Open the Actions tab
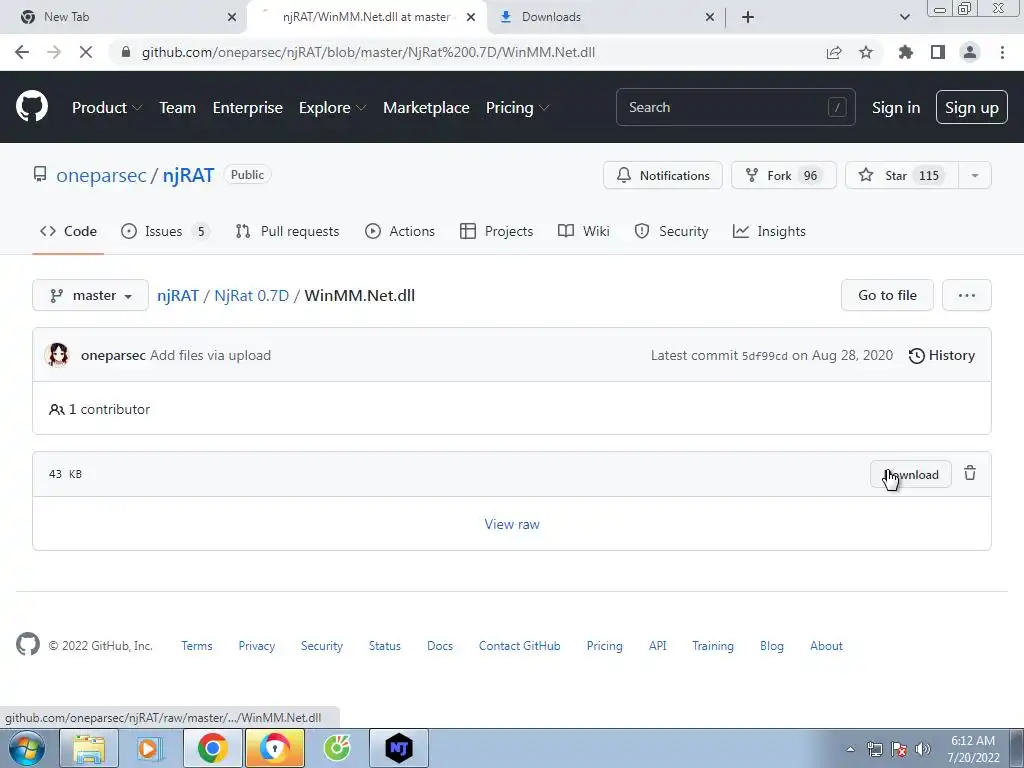1024x768 pixels. point(400,231)
